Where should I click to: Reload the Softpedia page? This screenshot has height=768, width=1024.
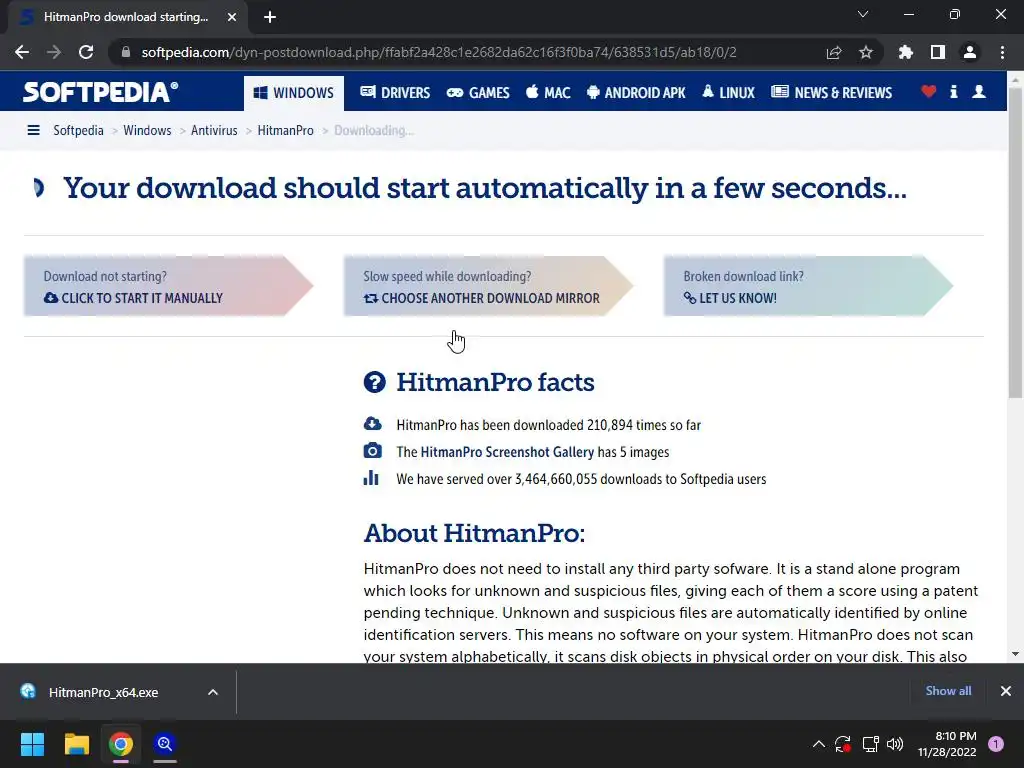tap(86, 52)
